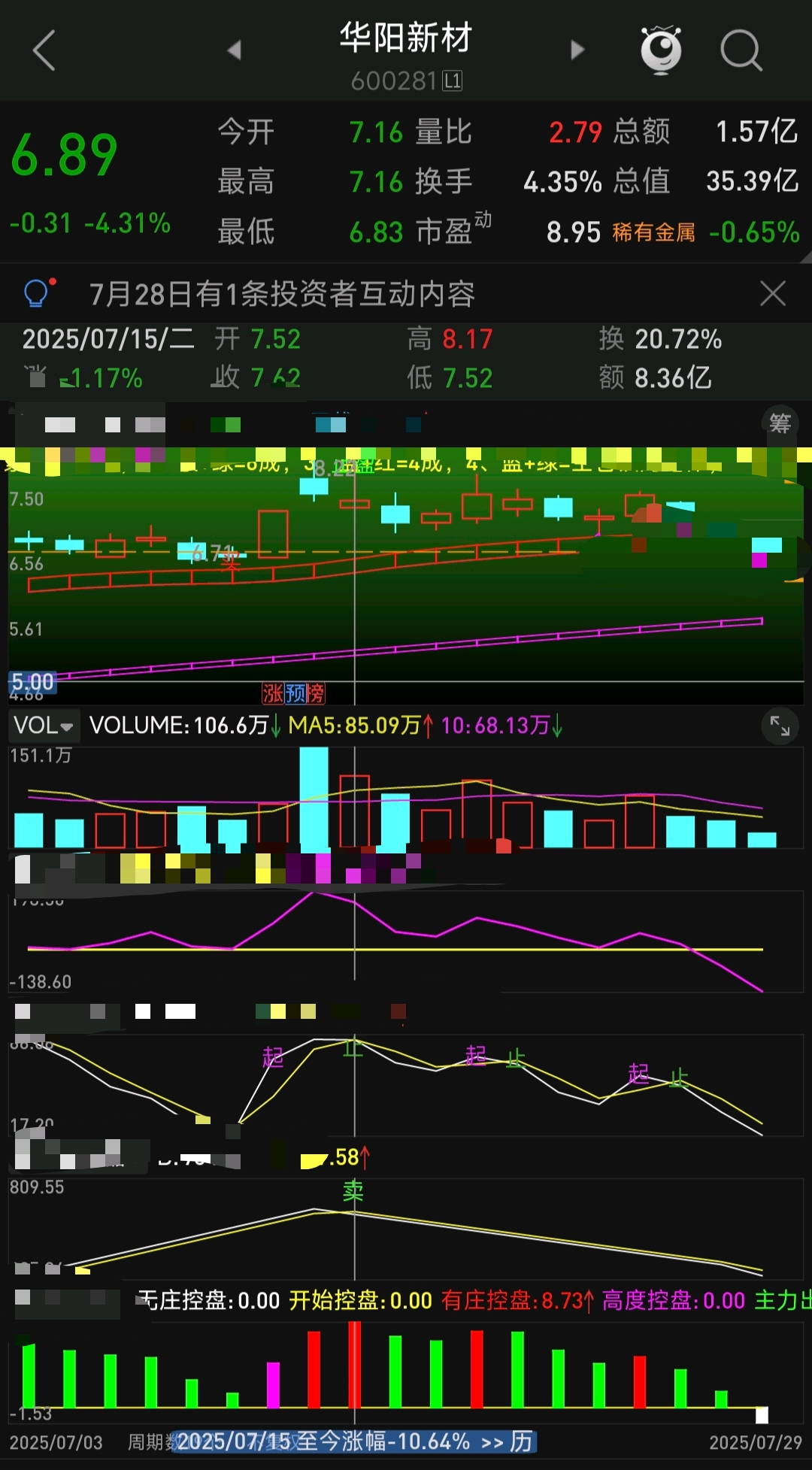Tap the 换手 4.35% value
812x1470 pixels.
(562, 181)
